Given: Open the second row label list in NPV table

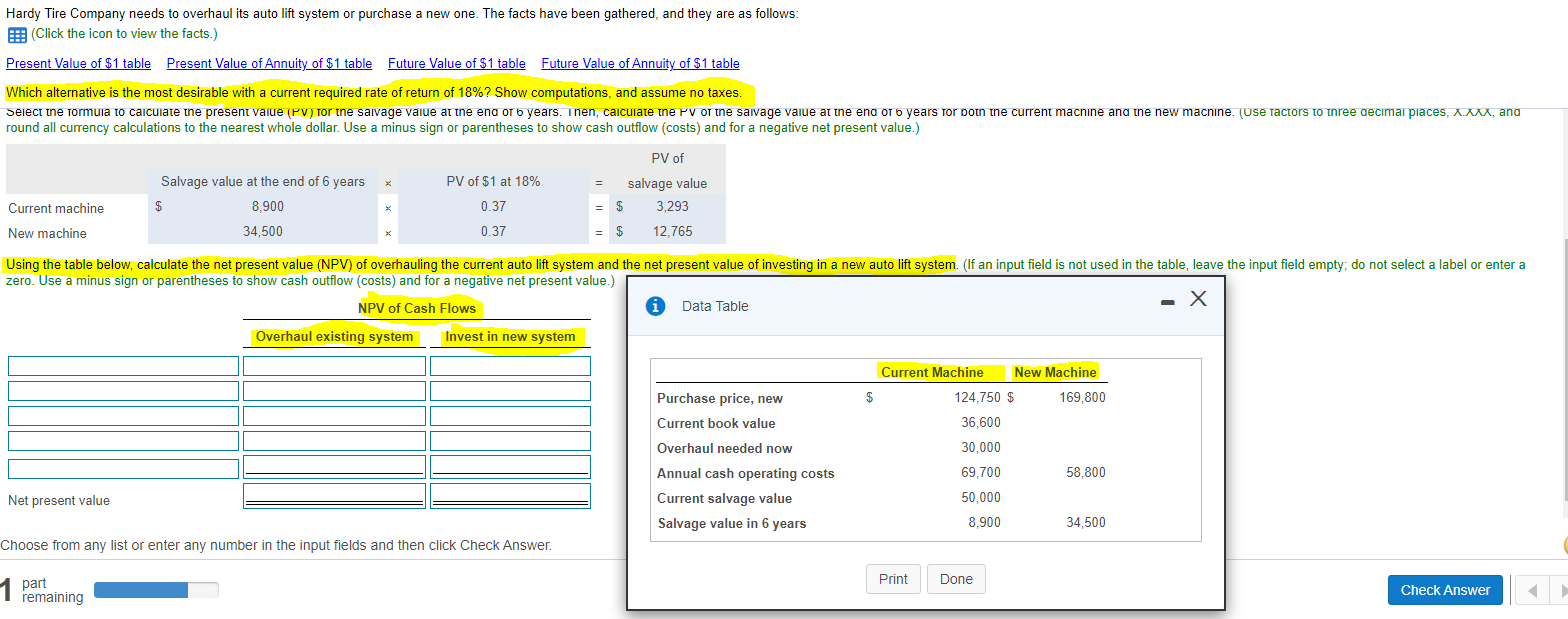Looking at the screenshot, I should coord(124,391).
